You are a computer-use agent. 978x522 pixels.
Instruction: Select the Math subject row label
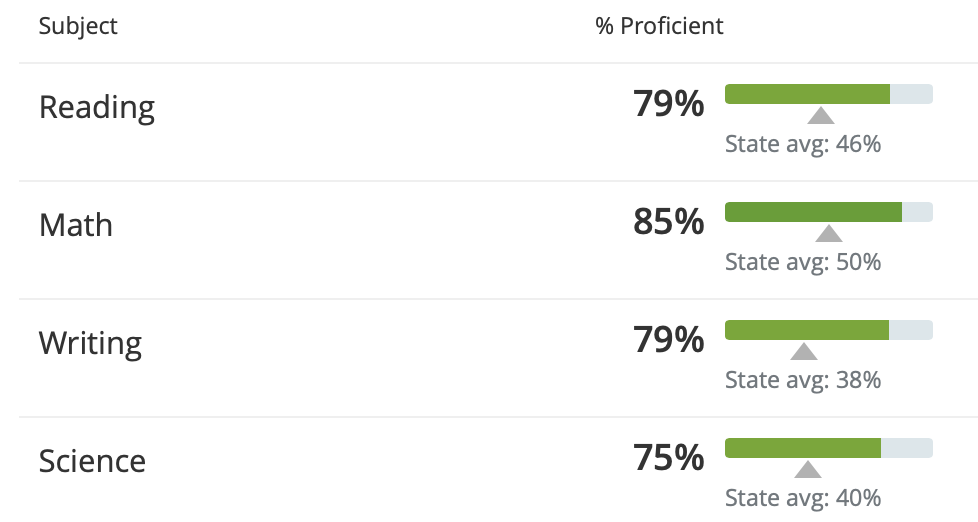(76, 225)
